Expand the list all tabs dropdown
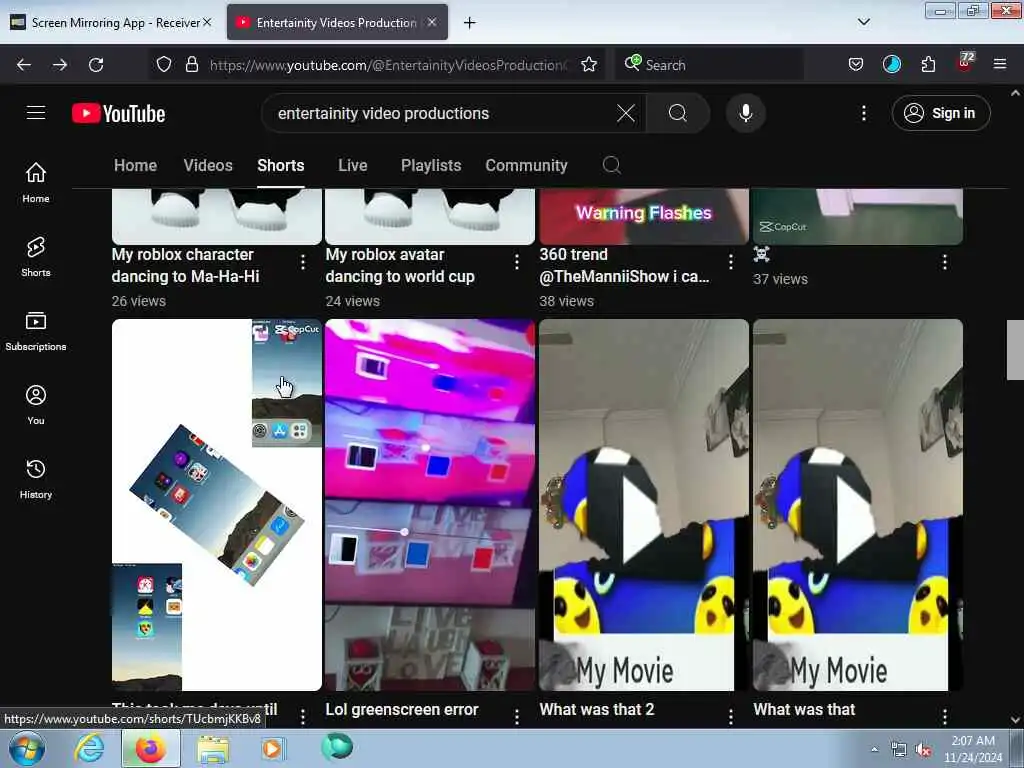The image size is (1024, 768). (863, 22)
